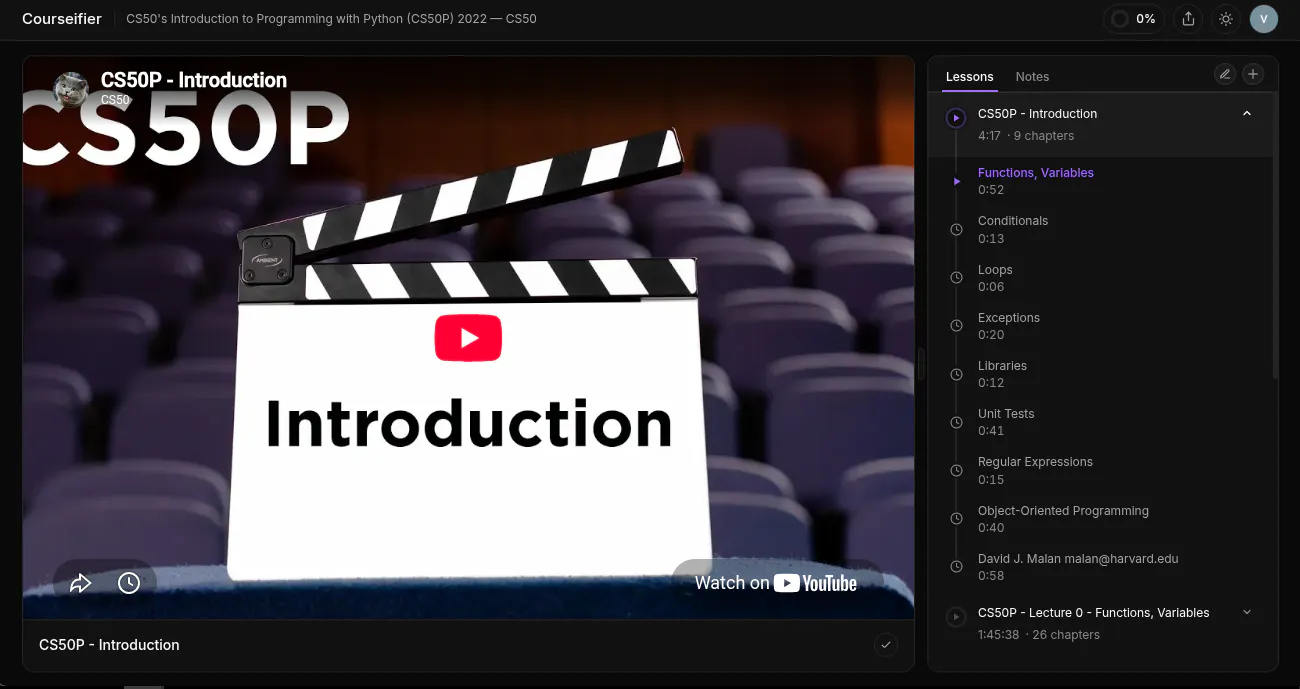
Task: Click the panel resize handle between video and lessons
Action: pyautogui.click(x=921, y=363)
